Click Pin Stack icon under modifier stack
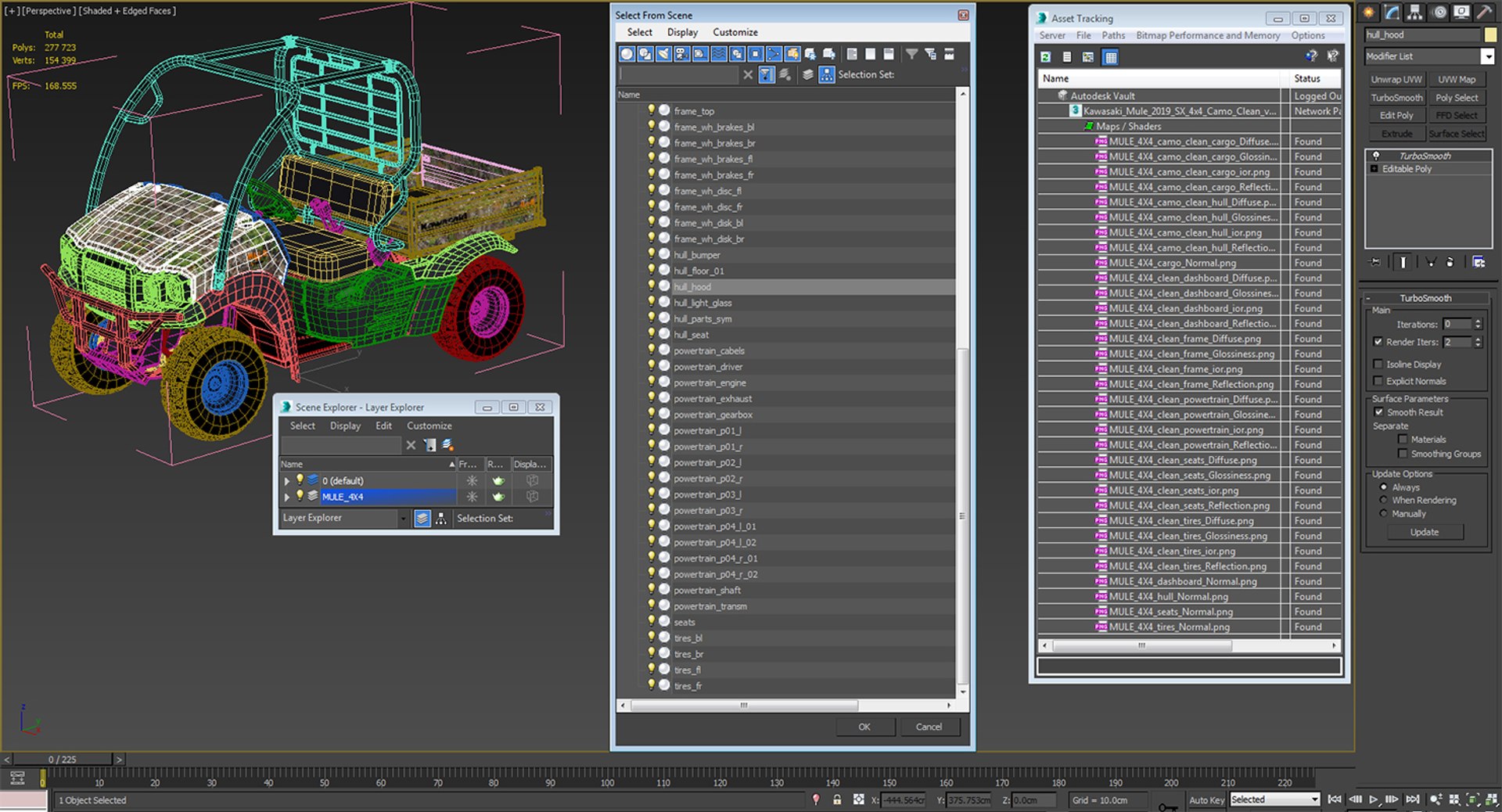Screen dimensions: 1502x812 click(x=1375, y=262)
